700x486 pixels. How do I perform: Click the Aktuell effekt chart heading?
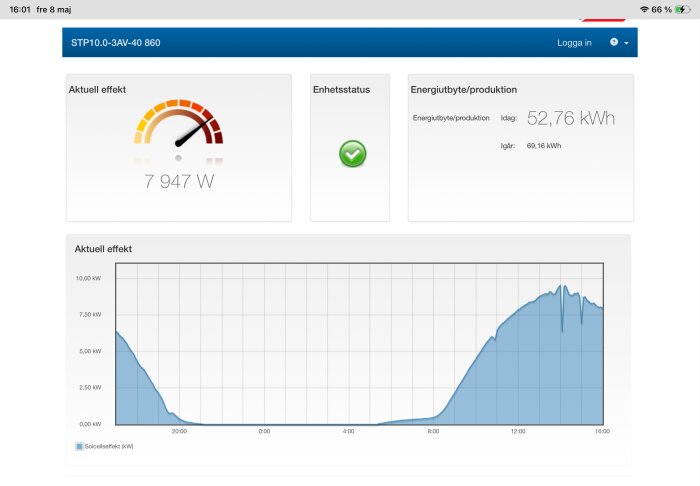(x=103, y=249)
